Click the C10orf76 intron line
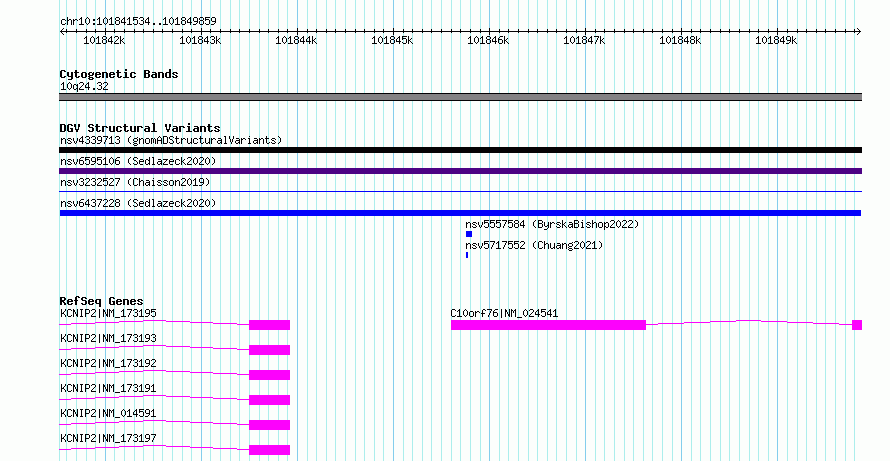Screen dimensions: 890x461 point(749,322)
